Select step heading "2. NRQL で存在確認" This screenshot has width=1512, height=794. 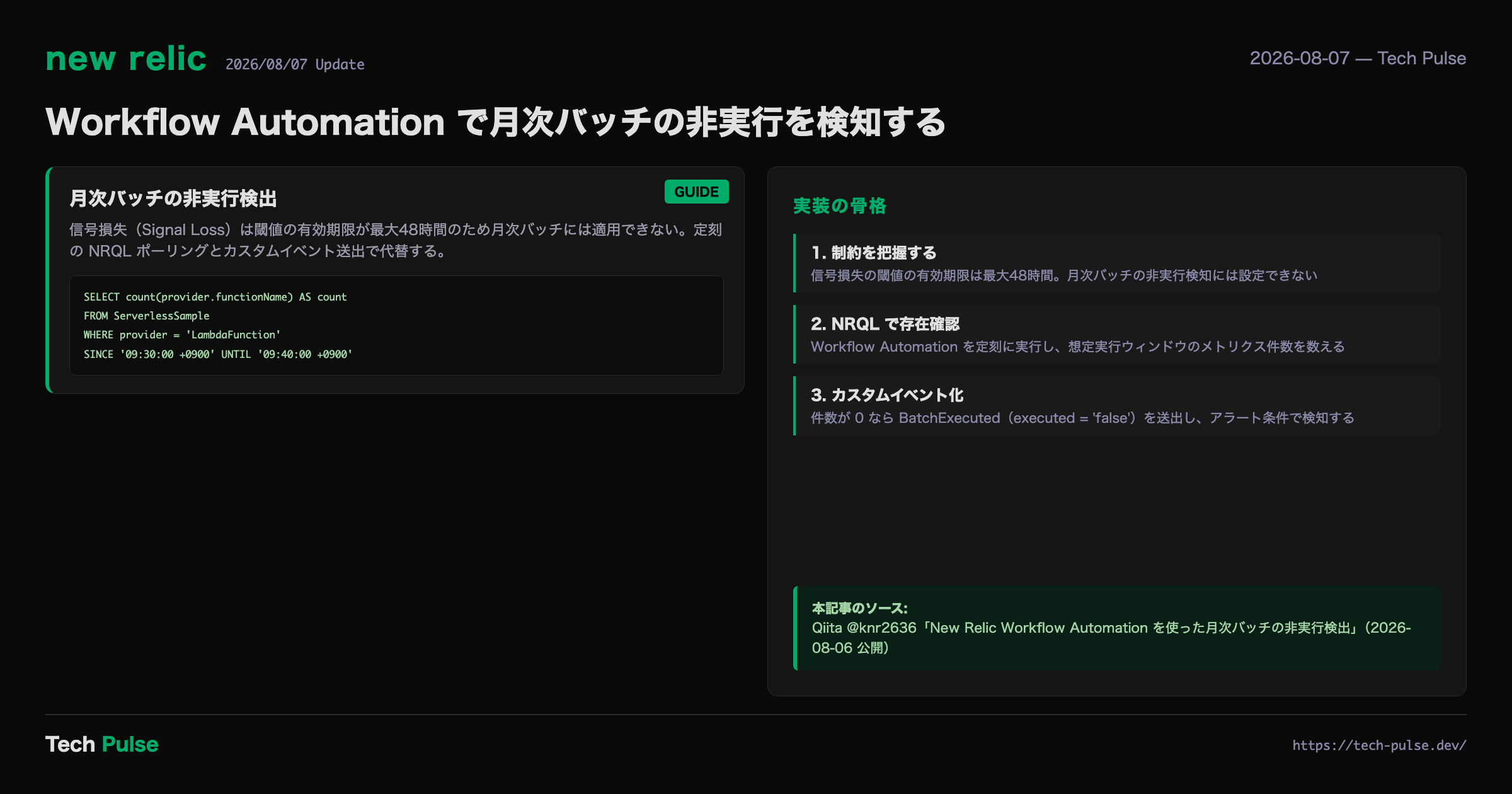[x=885, y=324]
